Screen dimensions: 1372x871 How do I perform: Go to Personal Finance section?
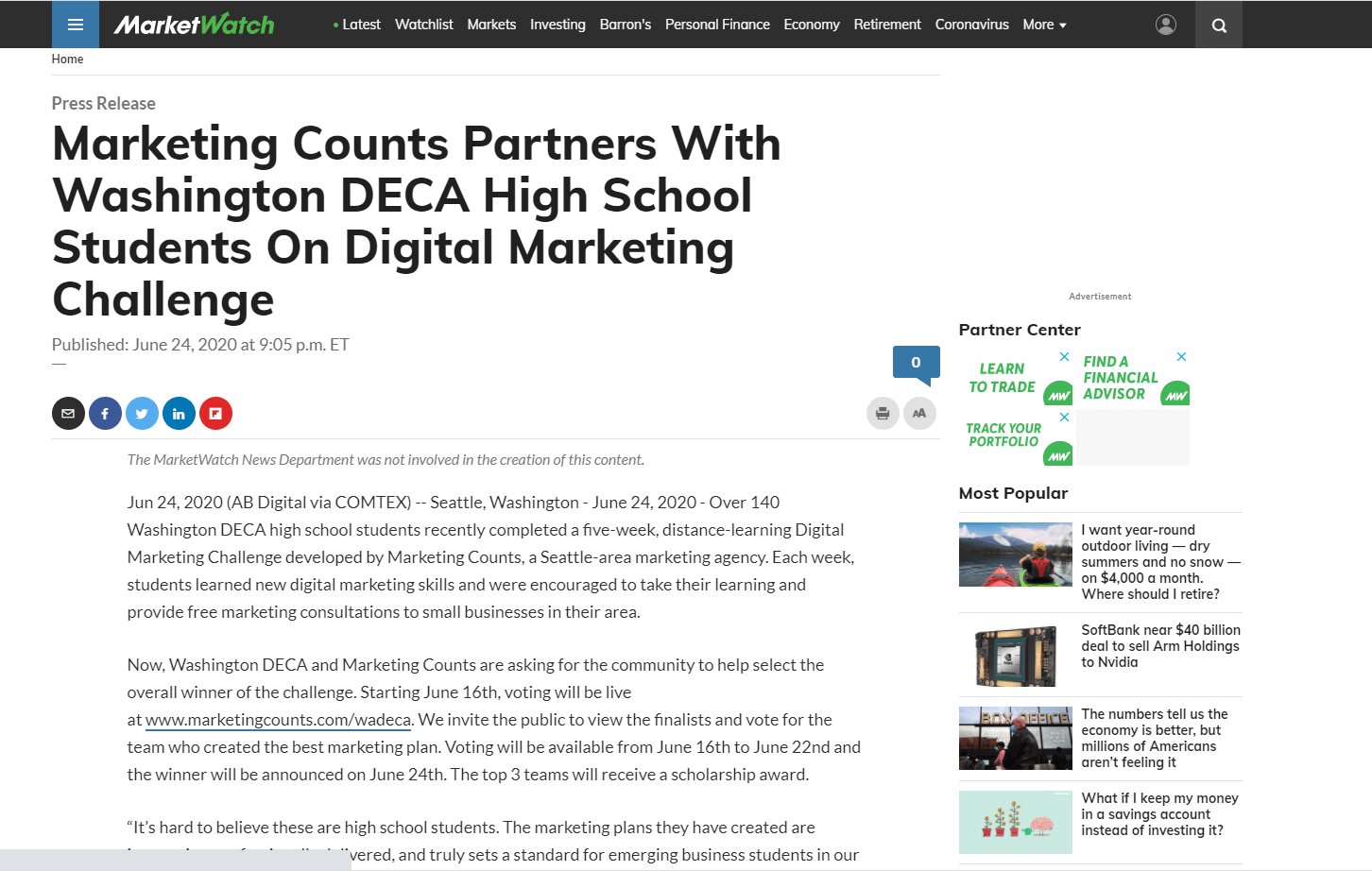tap(717, 25)
